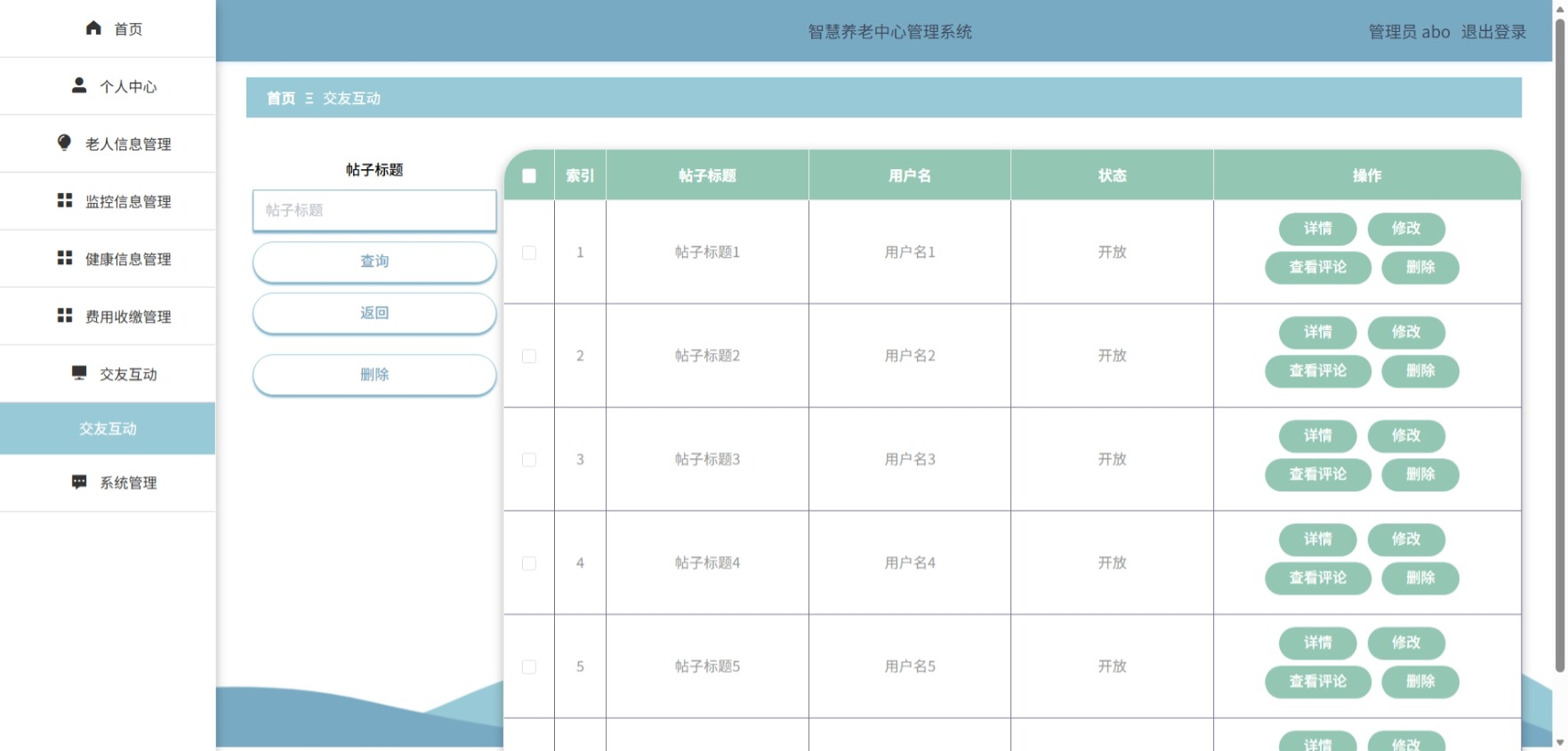Click the icon beside 老人信息管理
Screen dimensions: 1568x751
64,142
